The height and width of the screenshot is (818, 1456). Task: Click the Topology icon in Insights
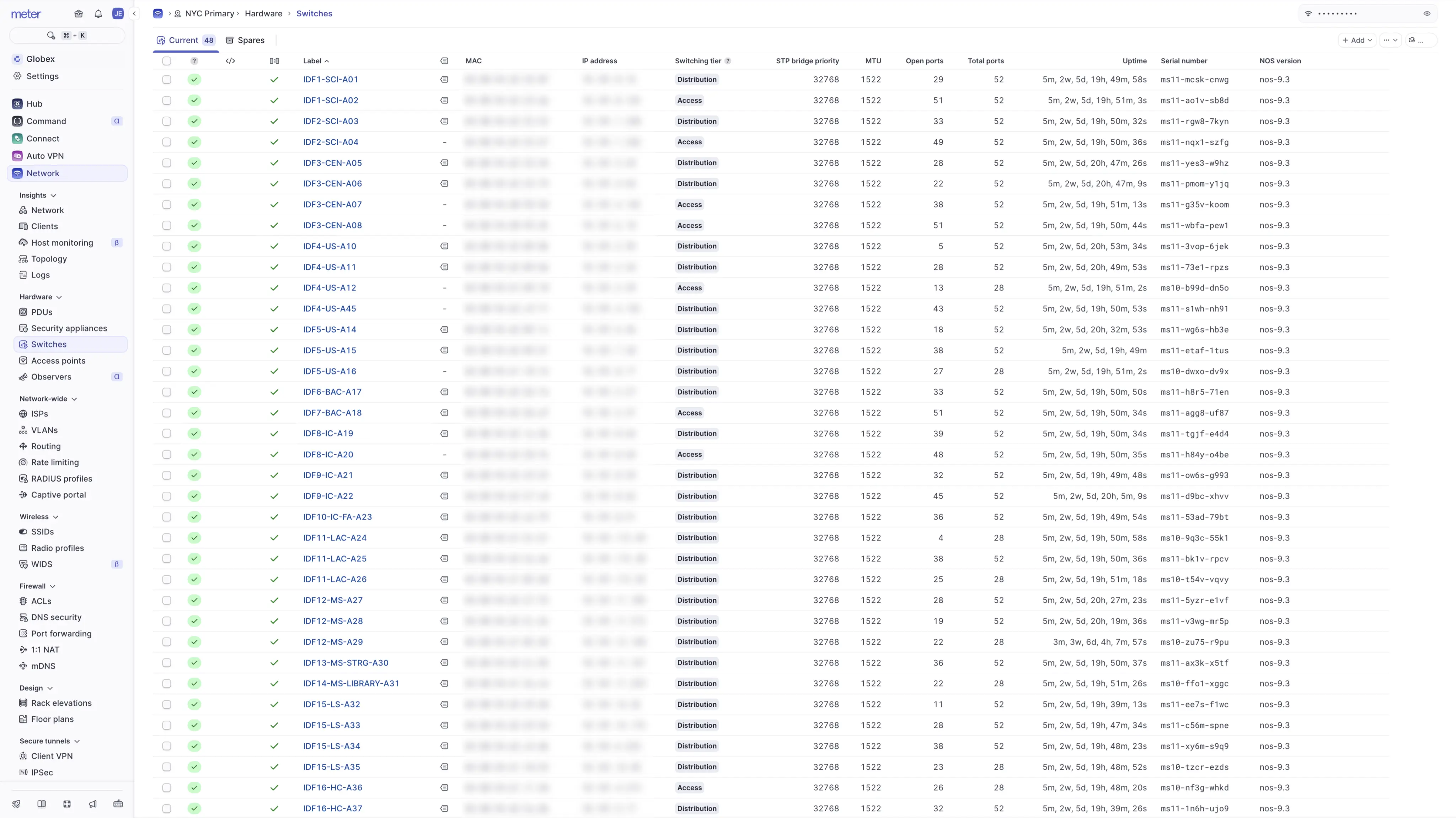point(23,259)
